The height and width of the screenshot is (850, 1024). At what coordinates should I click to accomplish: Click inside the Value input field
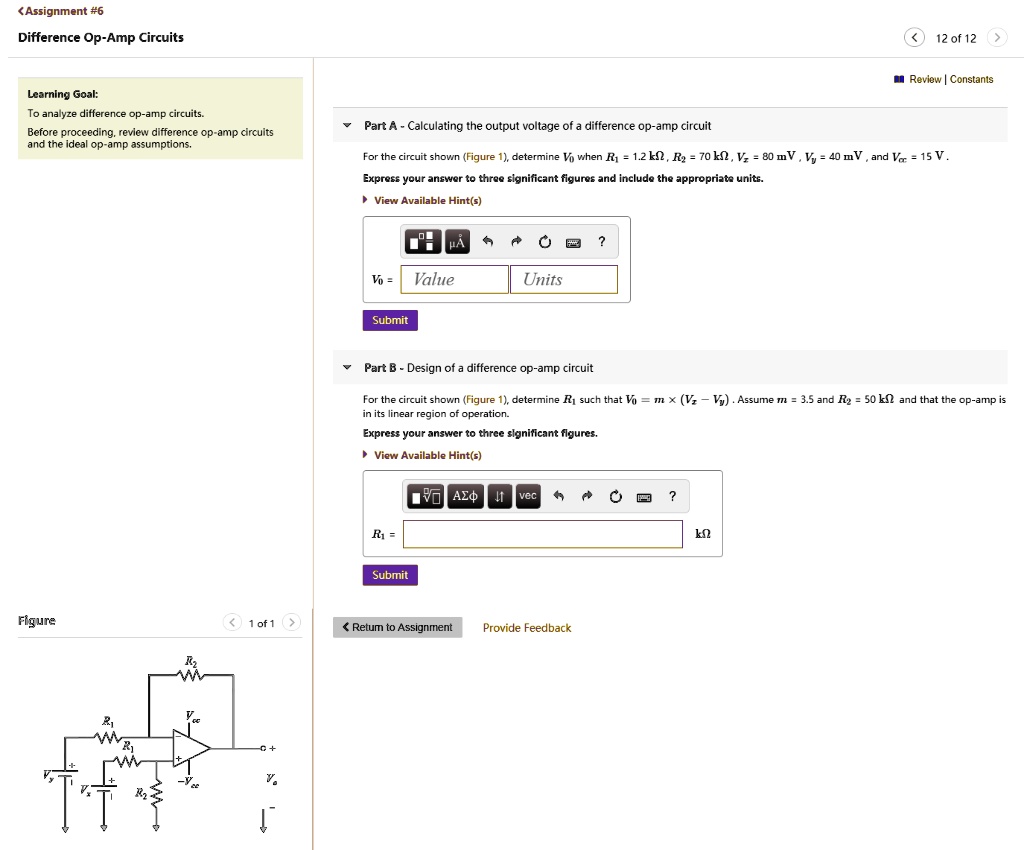[453, 279]
